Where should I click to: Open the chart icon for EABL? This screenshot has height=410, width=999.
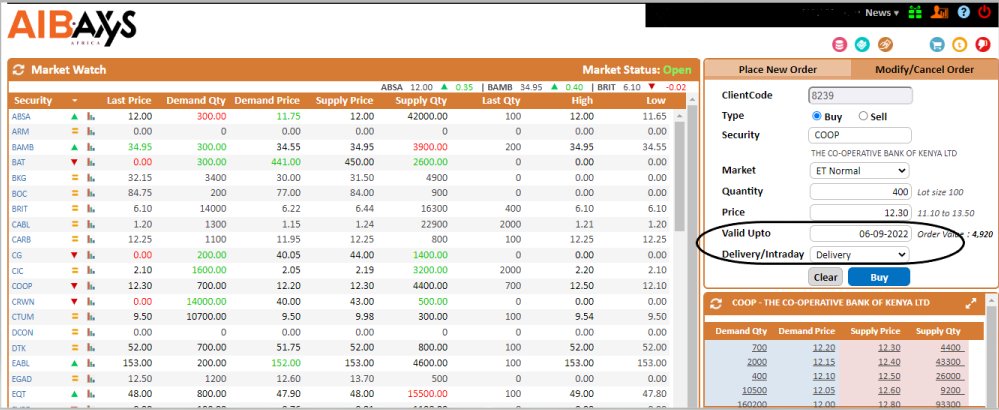click(91, 363)
